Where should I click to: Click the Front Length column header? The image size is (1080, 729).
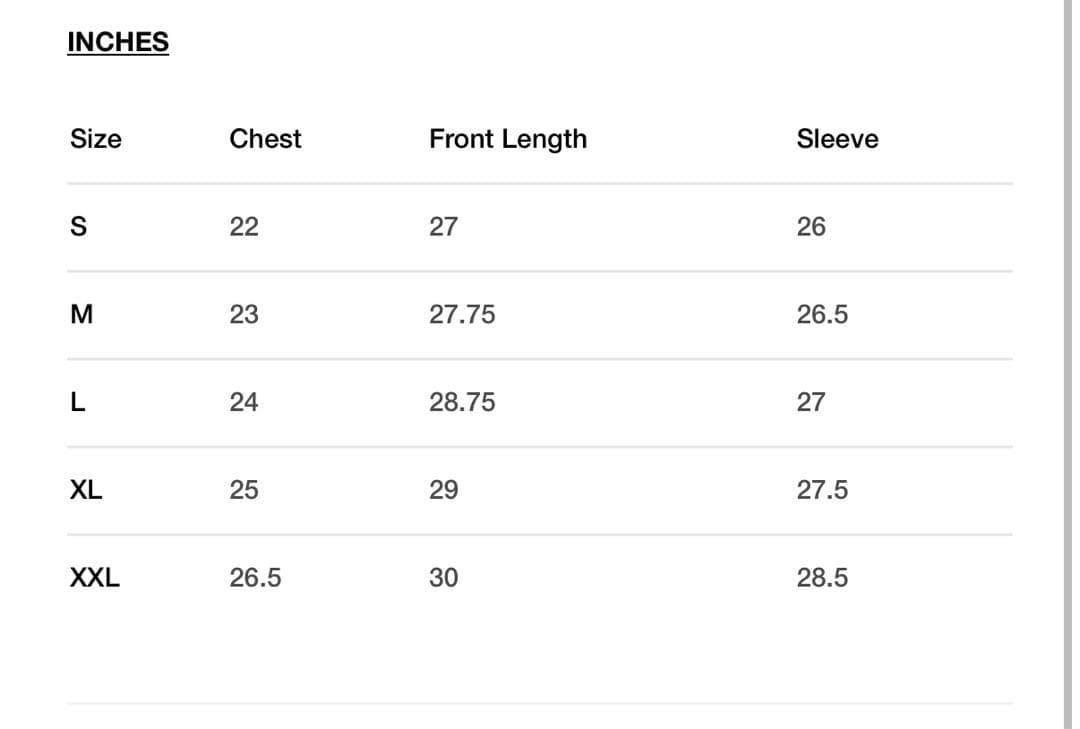click(x=508, y=139)
